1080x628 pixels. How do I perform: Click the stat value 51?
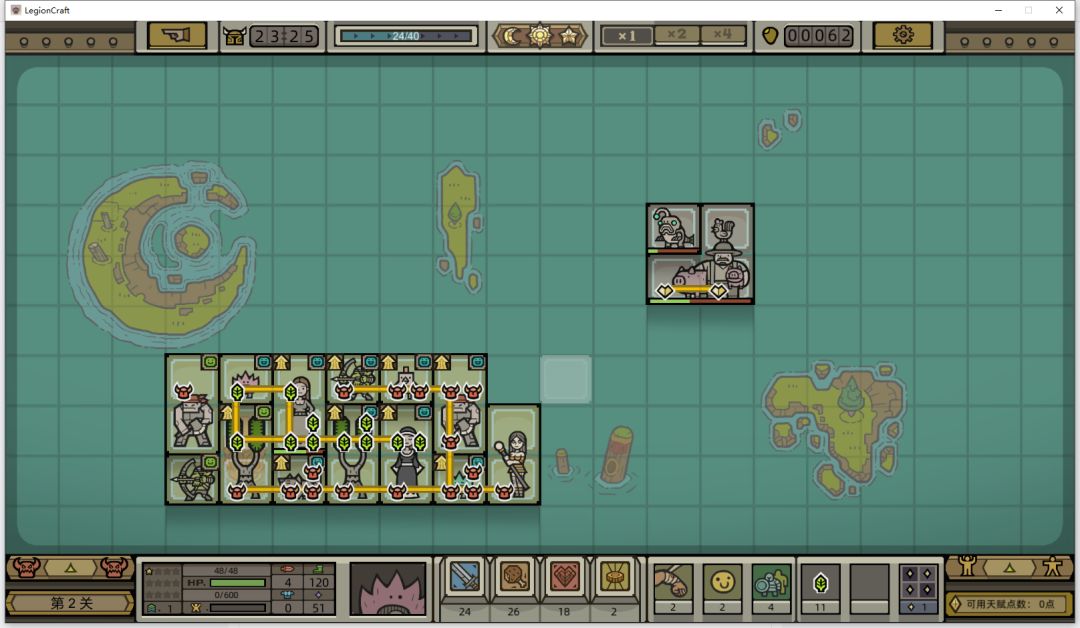click(x=318, y=608)
